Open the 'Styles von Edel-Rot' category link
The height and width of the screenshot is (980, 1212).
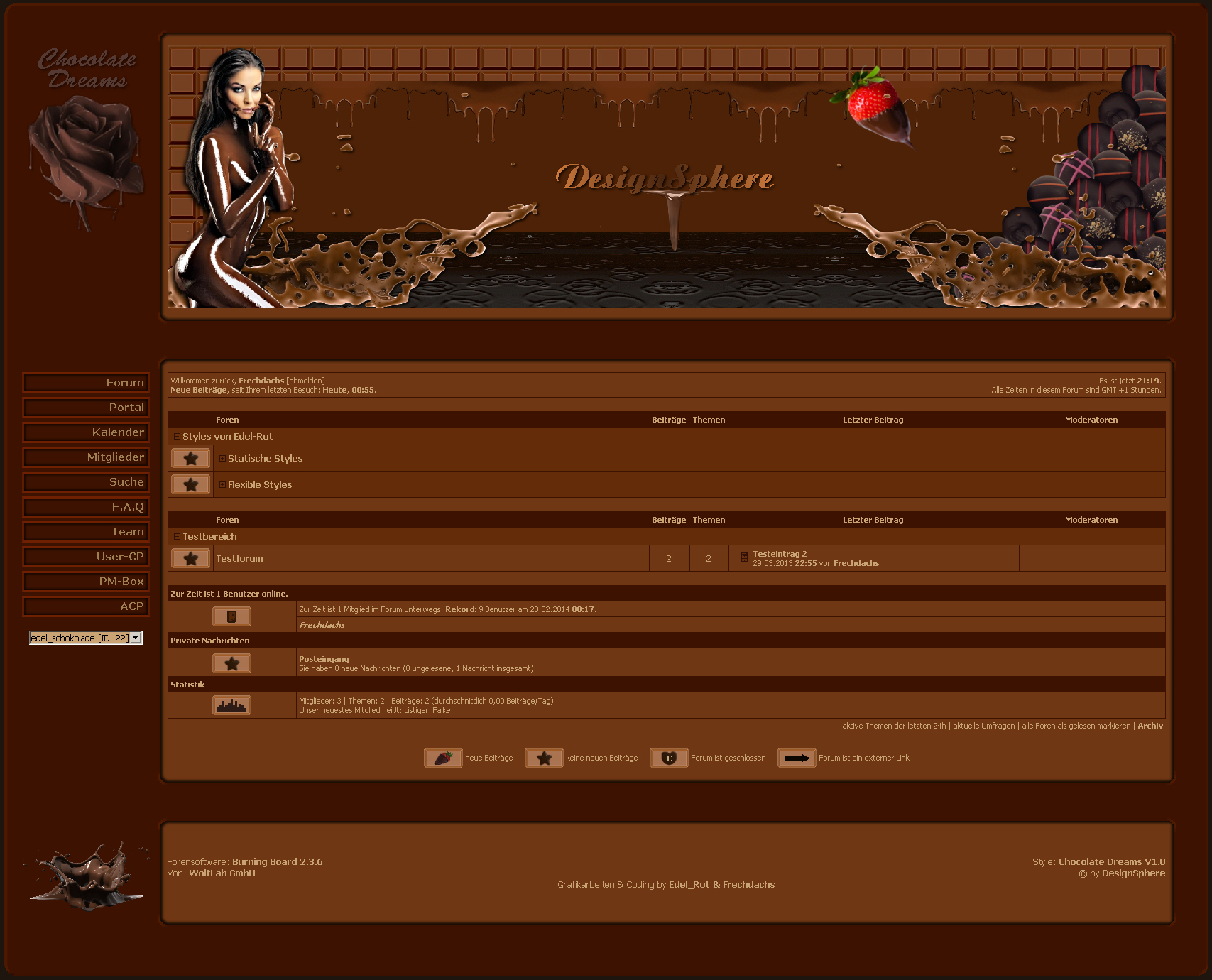click(227, 437)
